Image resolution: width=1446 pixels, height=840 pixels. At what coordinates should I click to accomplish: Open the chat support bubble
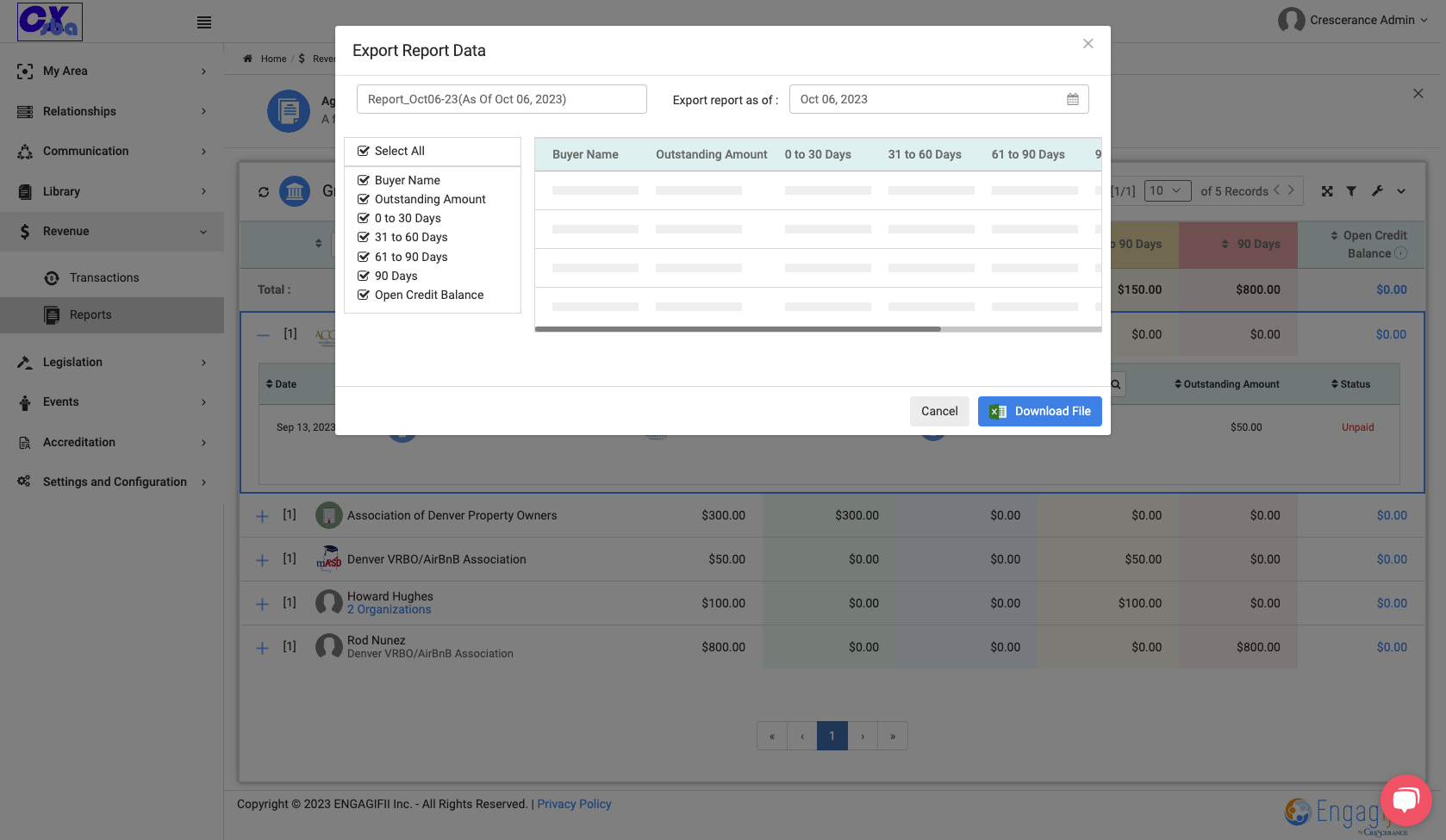click(1405, 800)
